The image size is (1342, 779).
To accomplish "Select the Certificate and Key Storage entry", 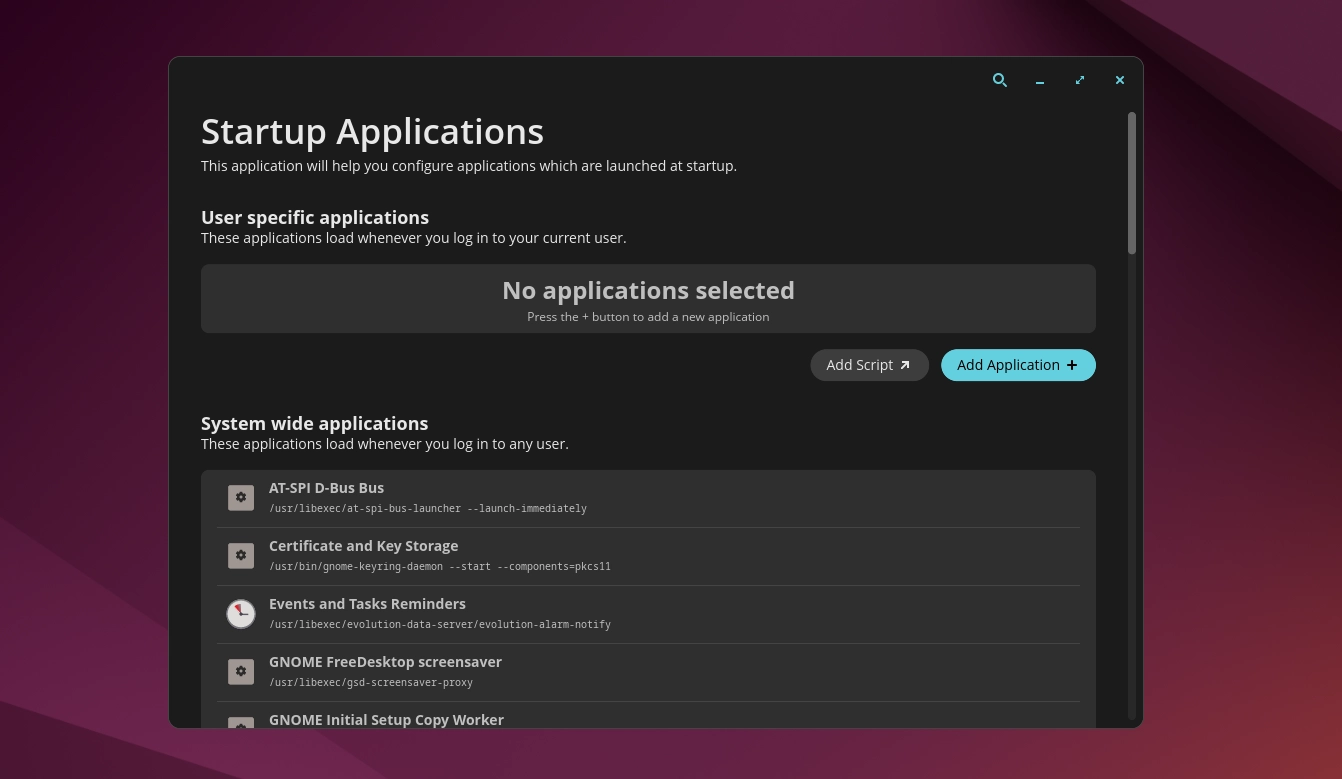I will (648, 555).
